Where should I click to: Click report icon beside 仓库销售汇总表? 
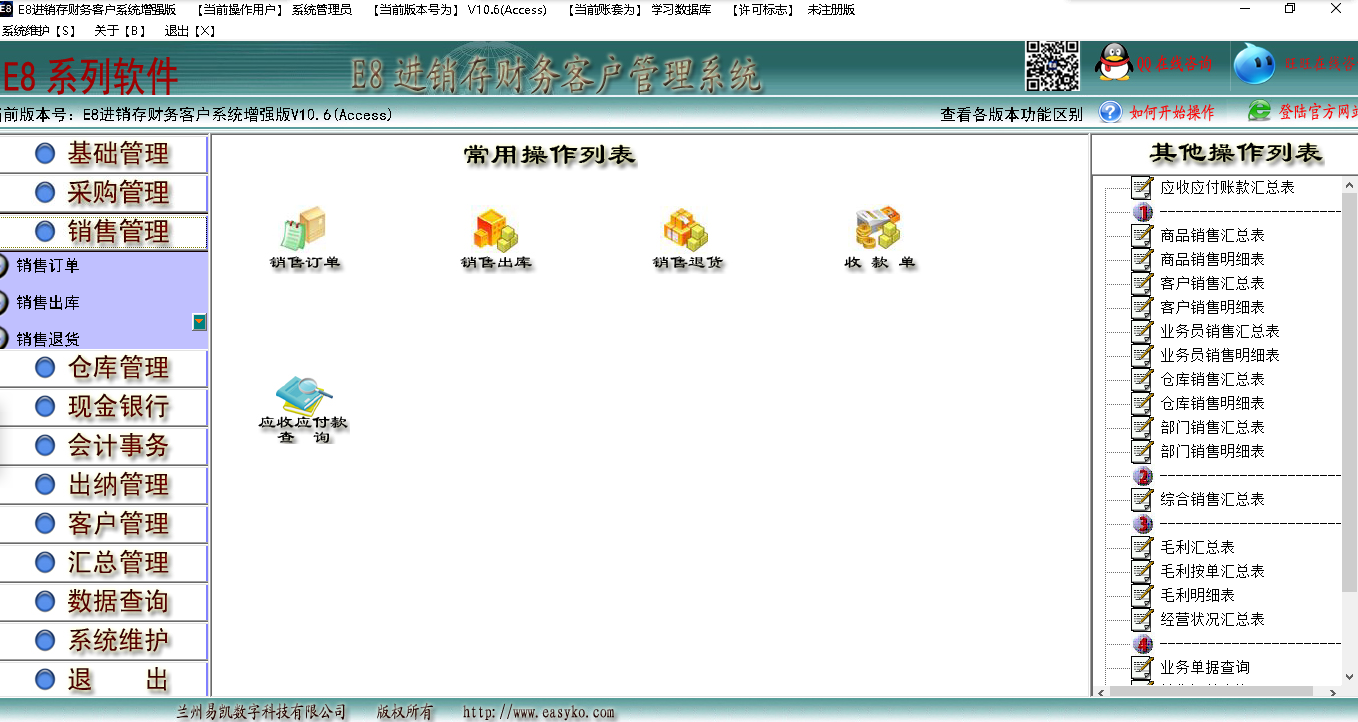1142,379
